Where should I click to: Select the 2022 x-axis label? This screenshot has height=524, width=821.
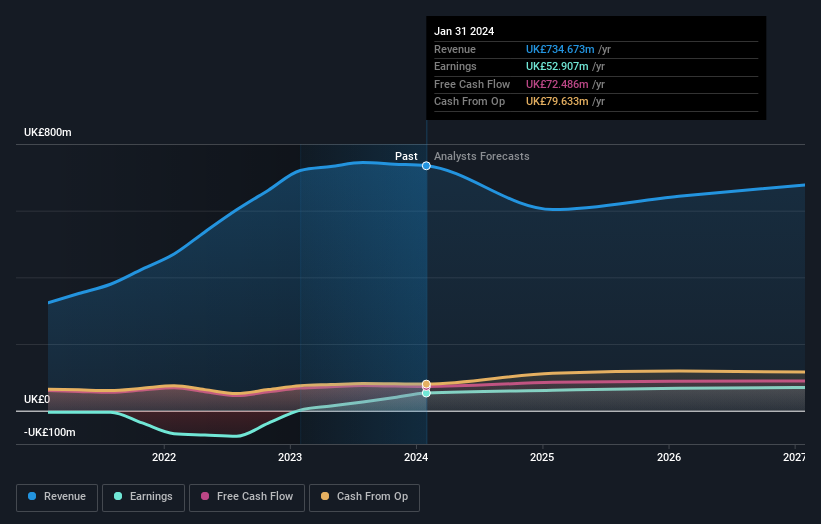coord(164,458)
